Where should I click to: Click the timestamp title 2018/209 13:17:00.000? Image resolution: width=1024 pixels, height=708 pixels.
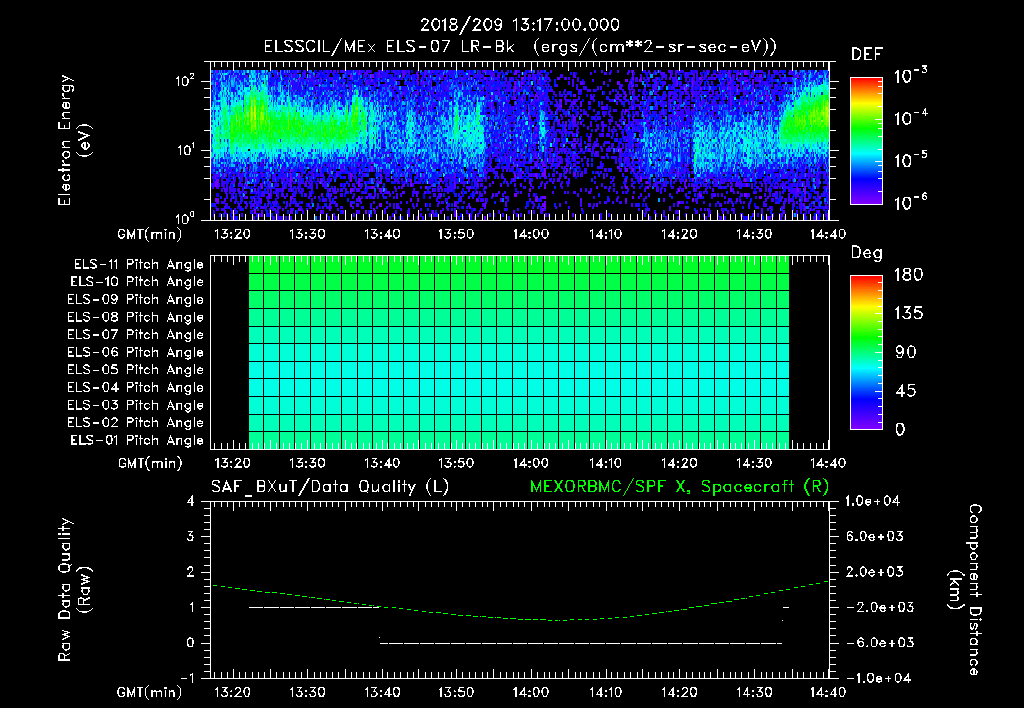click(x=519, y=25)
